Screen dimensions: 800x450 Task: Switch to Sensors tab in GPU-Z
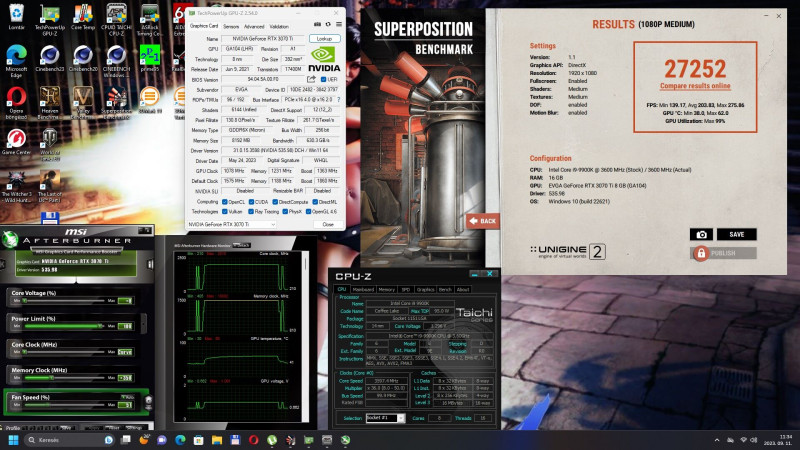231,26
